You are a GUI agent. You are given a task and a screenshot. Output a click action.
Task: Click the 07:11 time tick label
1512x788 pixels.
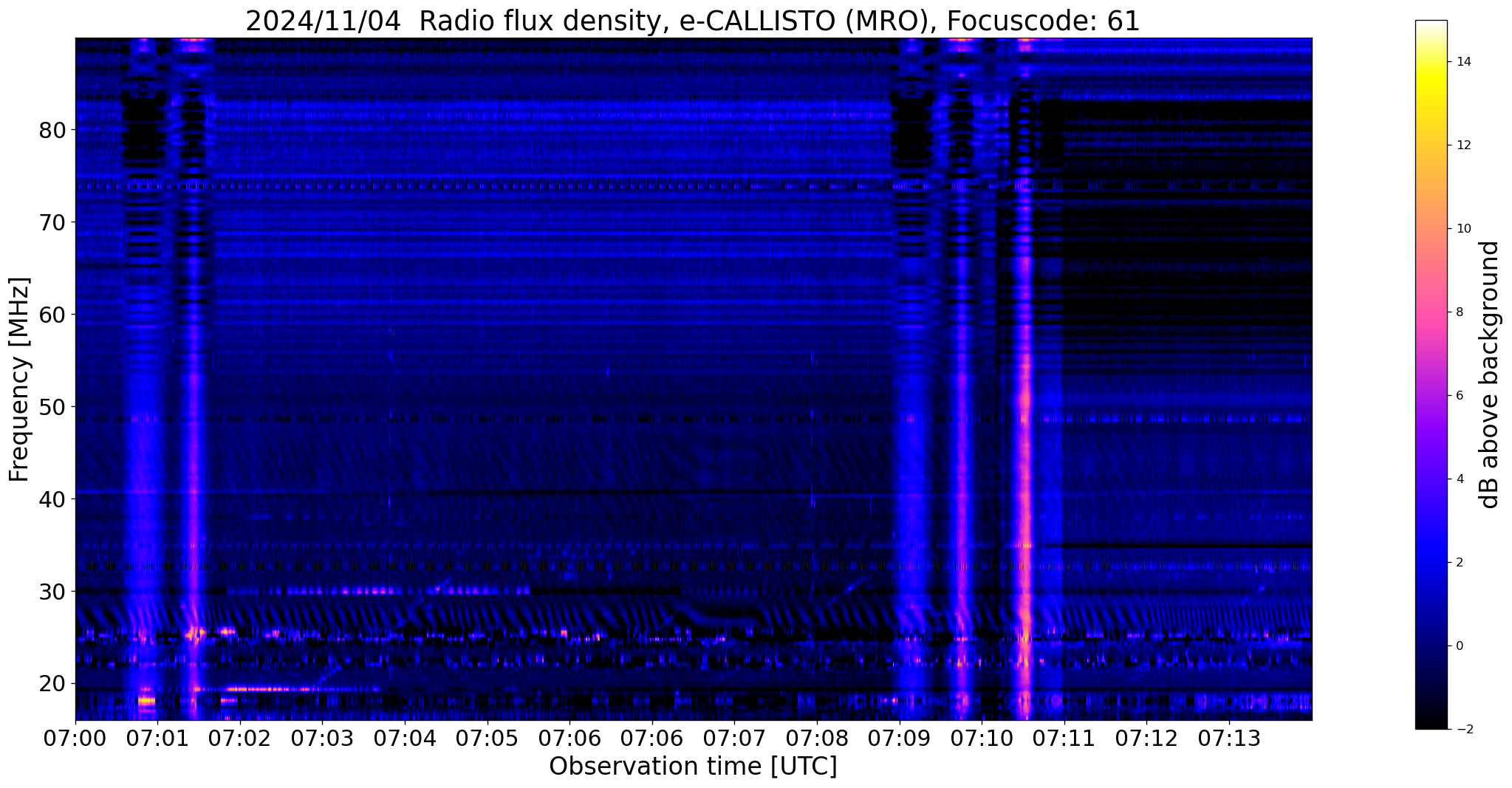1064,738
